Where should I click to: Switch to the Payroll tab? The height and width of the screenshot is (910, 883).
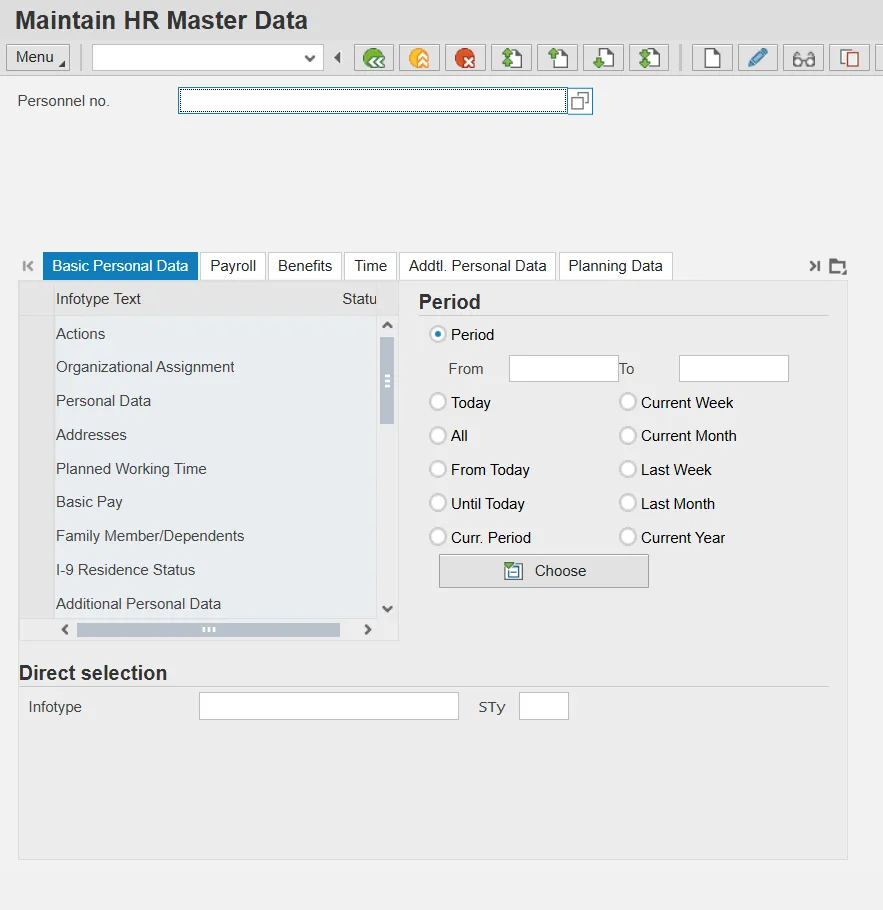coord(233,266)
